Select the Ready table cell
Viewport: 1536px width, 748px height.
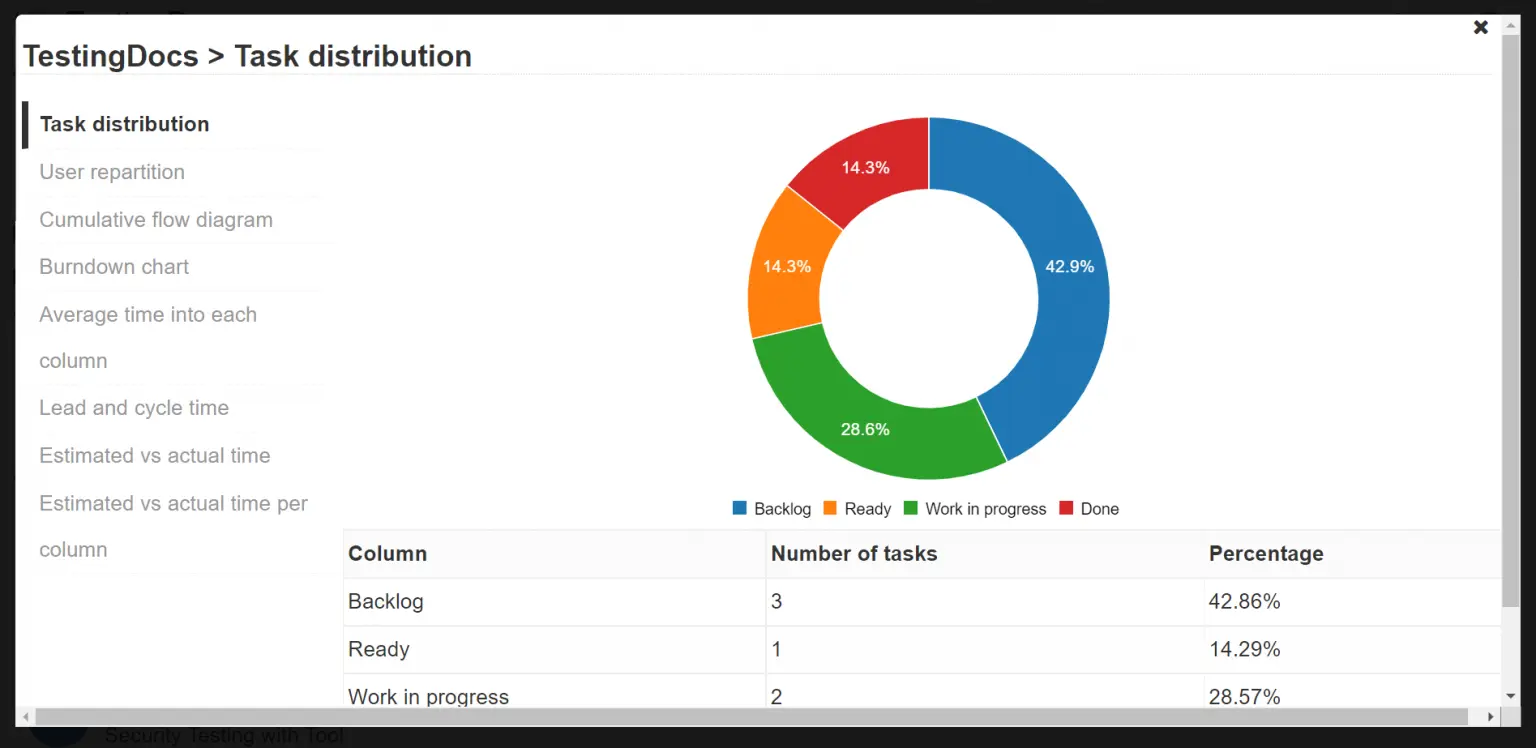(x=554, y=649)
